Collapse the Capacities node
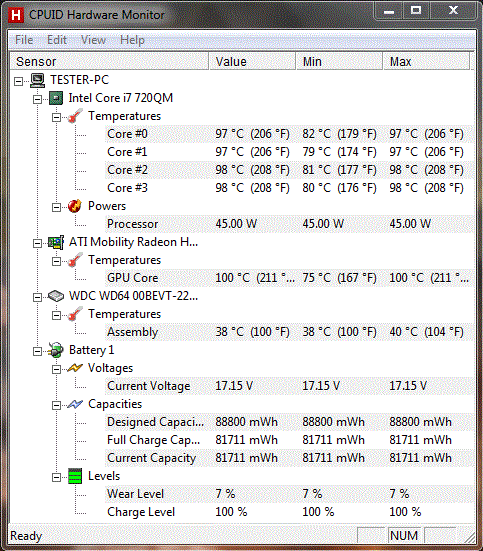 click(56, 406)
